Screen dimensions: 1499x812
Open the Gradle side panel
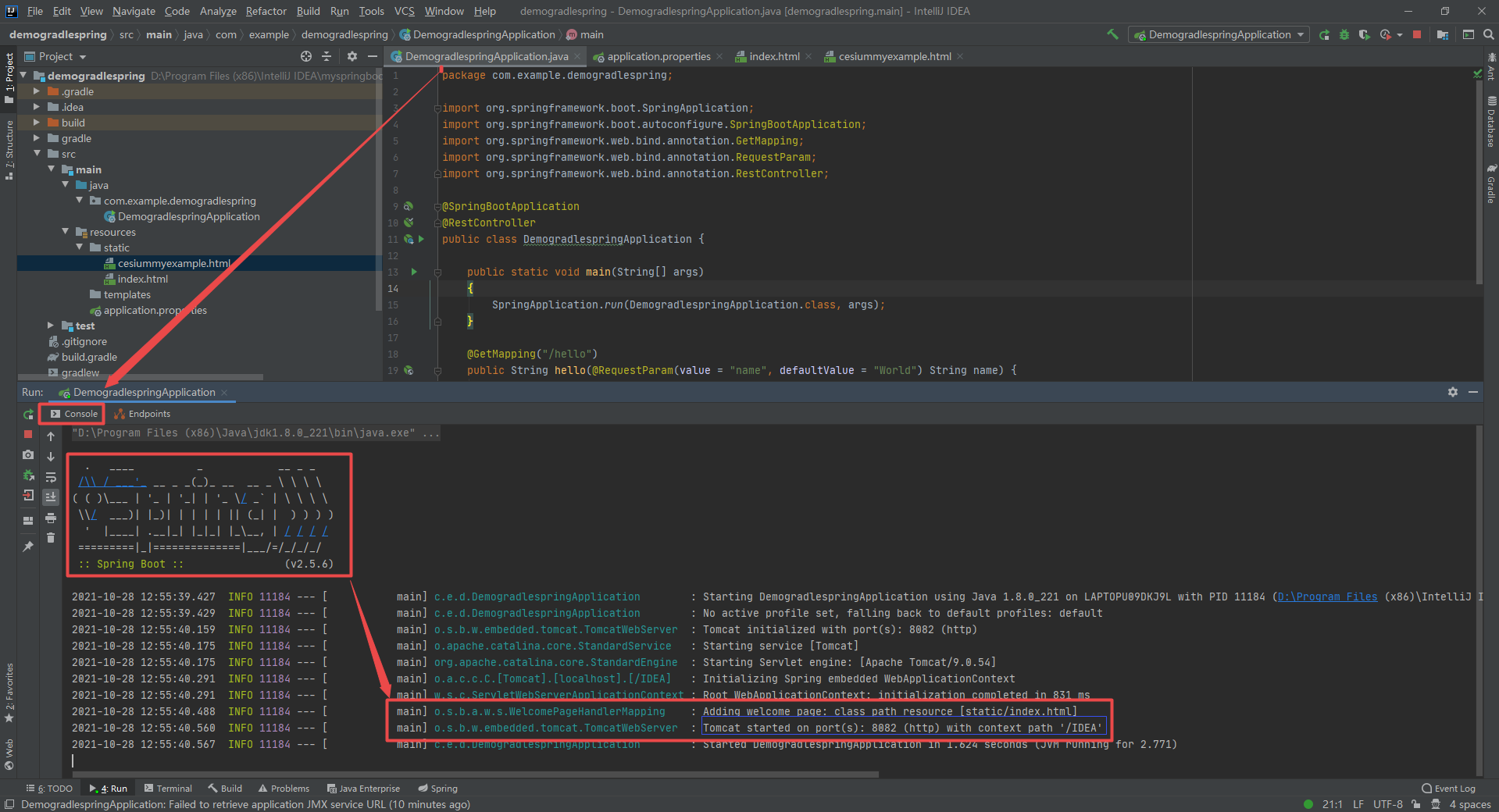tap(1491, 183)
